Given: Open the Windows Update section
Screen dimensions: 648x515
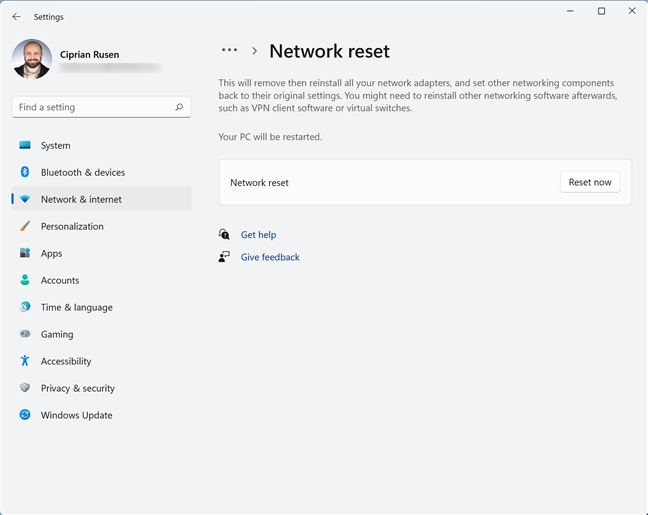Looking at the screenshot, I should [x=76, y=416].
